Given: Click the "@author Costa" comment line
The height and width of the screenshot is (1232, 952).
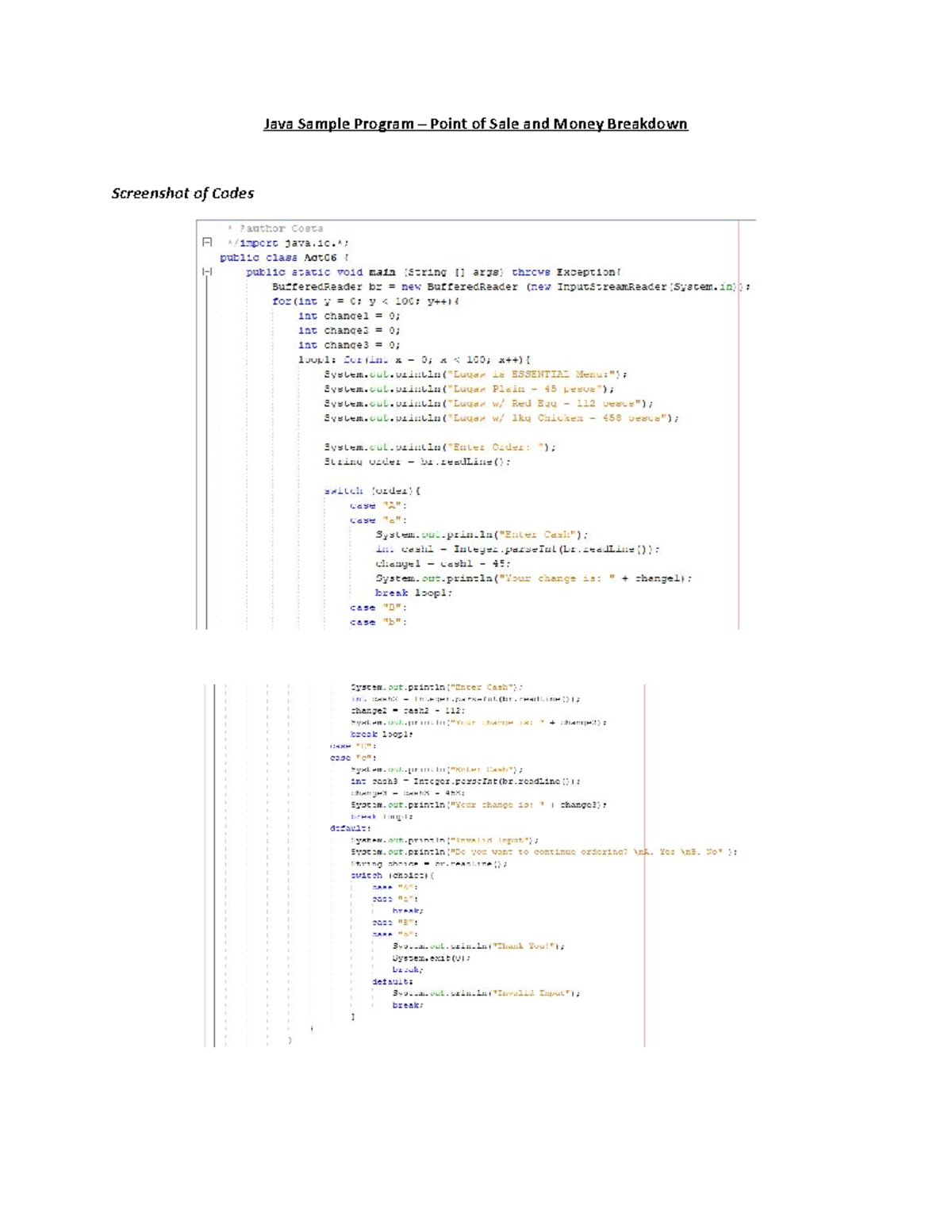Looking at the screenshot, I should click(275, 228).
